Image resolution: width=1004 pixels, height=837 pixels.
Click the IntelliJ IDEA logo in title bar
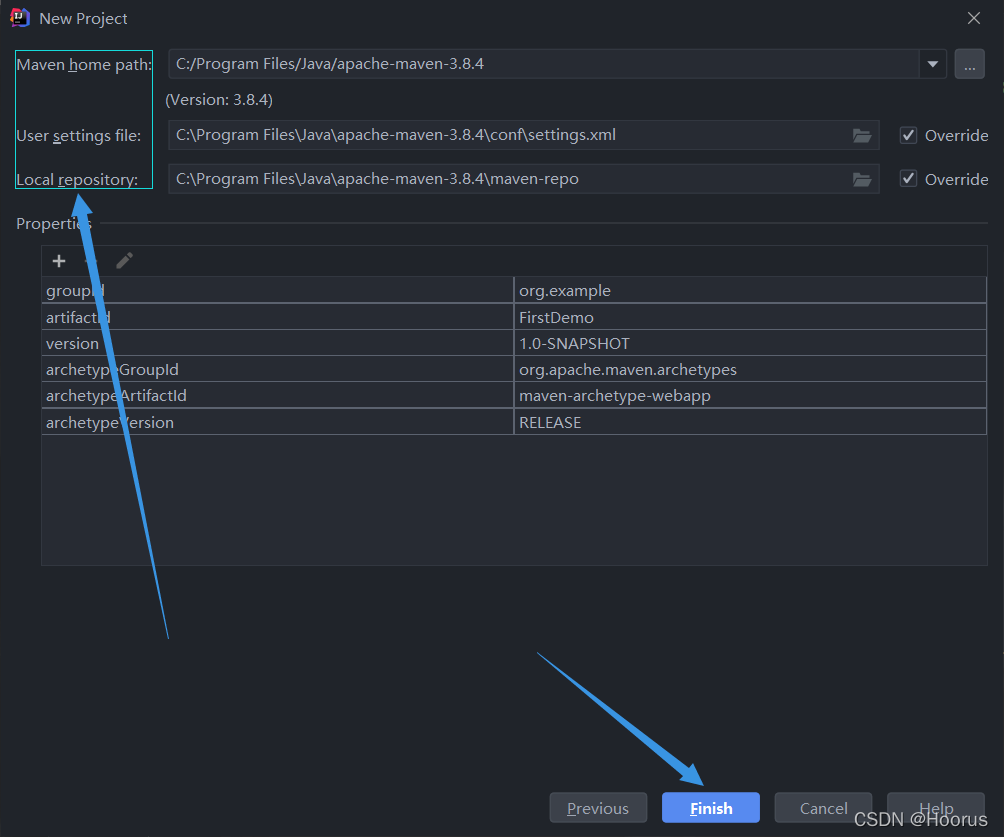[x=20, y=18]
